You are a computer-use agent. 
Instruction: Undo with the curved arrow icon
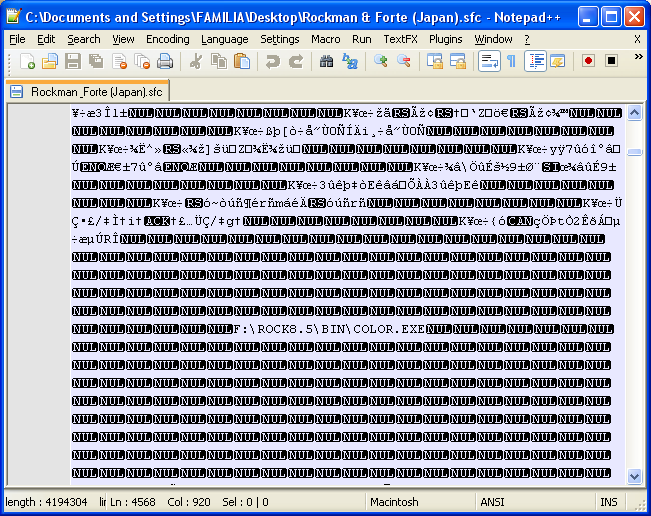point(272,61)
